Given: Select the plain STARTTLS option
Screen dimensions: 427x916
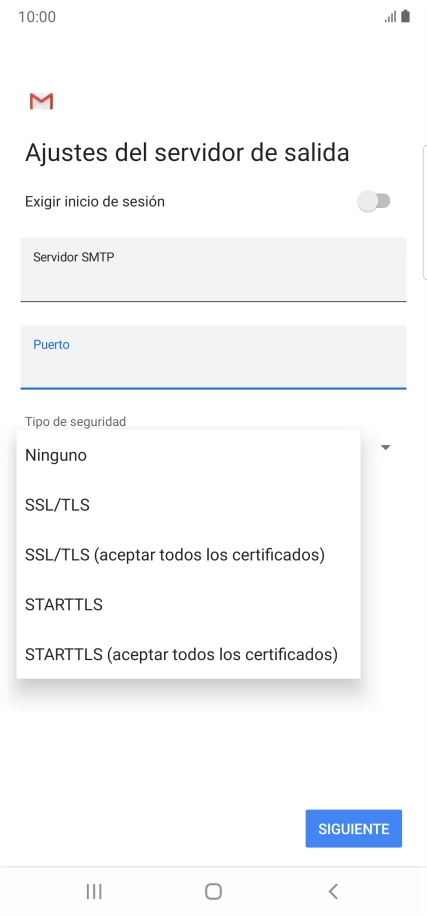Looking at the screenshot, I should point(188,605).
